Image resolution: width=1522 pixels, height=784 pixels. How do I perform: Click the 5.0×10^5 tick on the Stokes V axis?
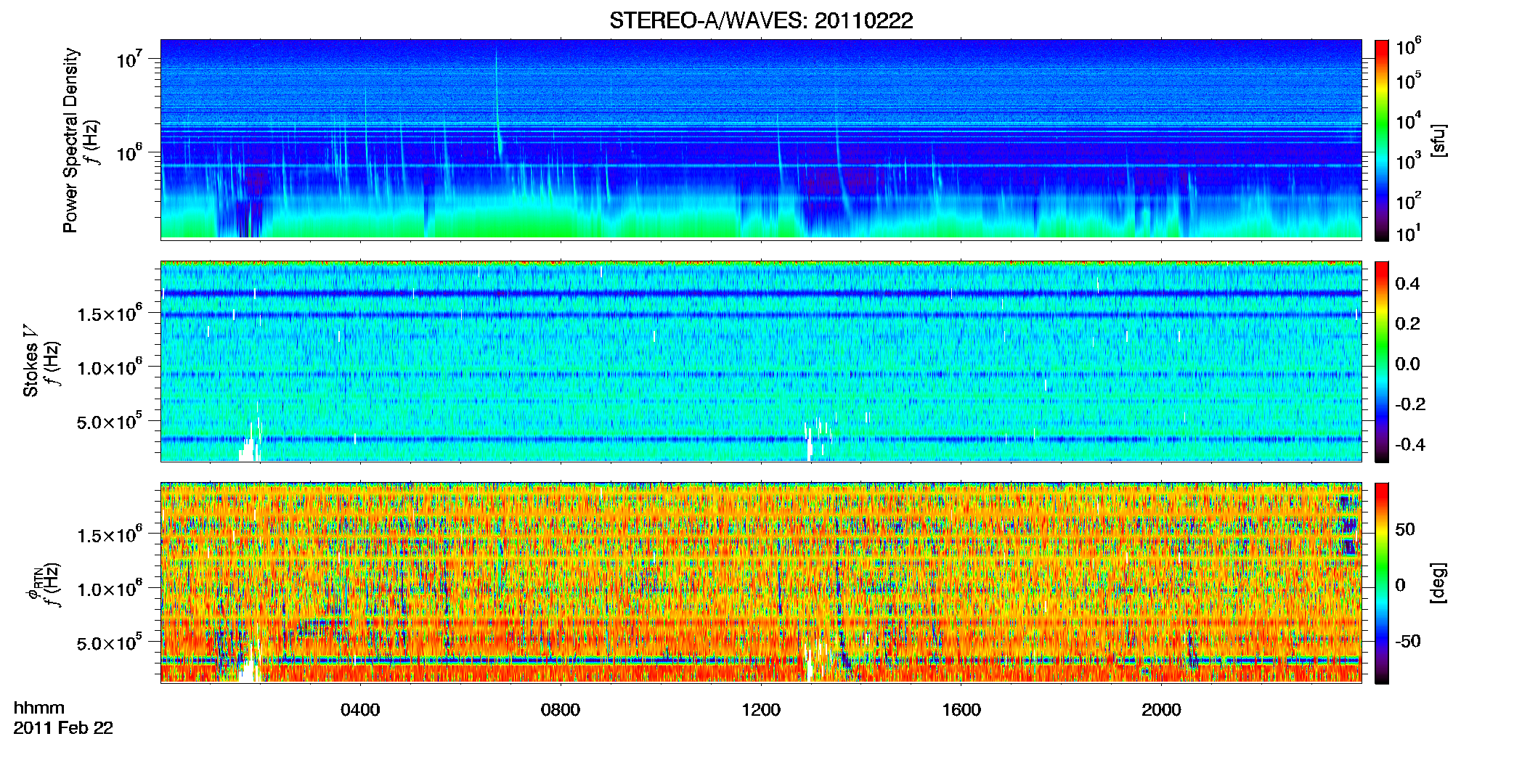110,421
